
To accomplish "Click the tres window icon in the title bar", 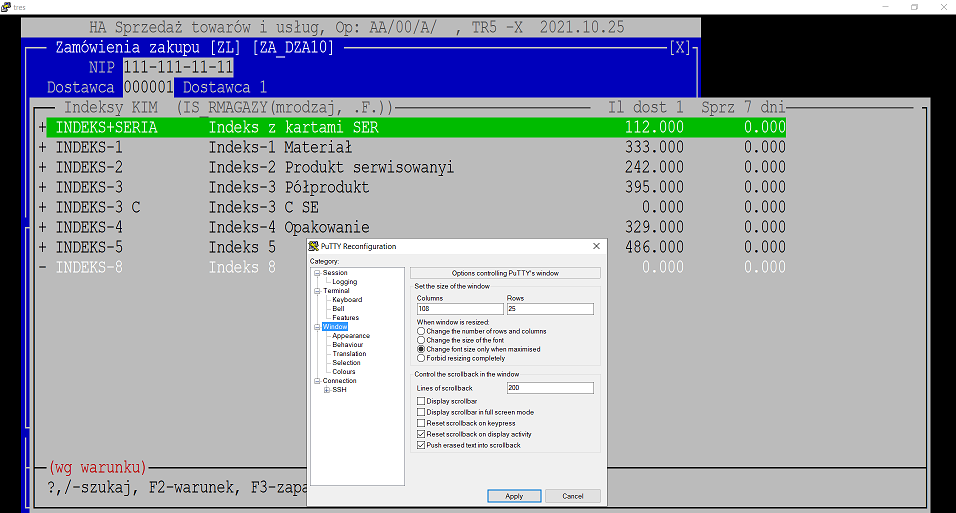I will (x=5, y=7).
